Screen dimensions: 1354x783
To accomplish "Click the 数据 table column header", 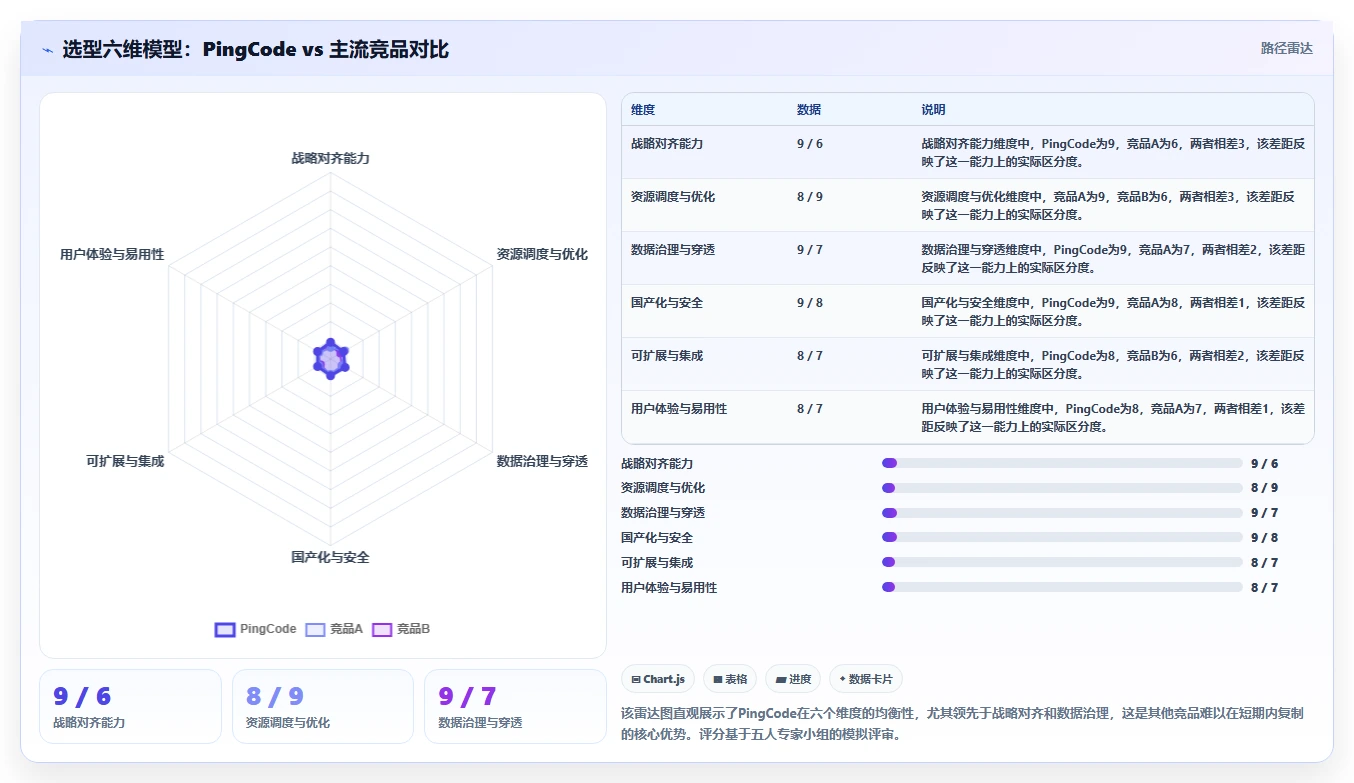I will coord(809,110).
